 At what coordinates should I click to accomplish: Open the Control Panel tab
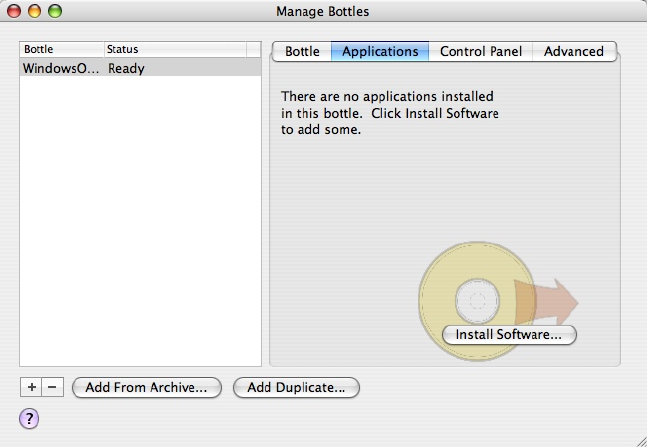click(481, 51)
